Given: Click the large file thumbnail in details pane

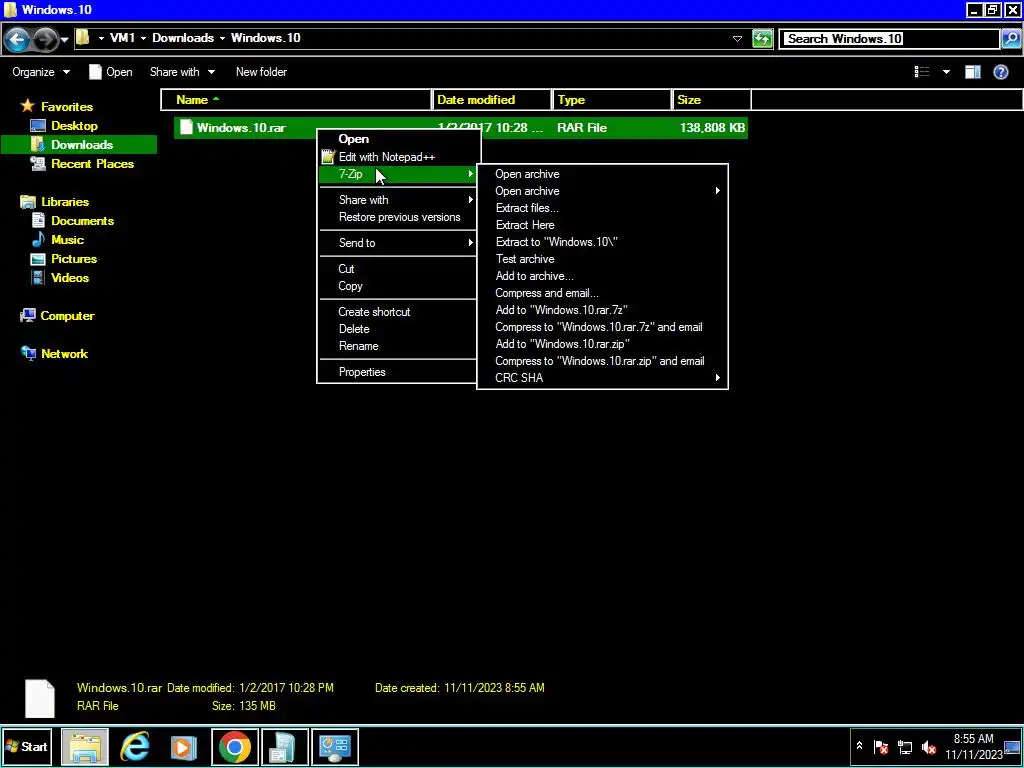Looking at the screenshot, I should (x=40, y=698).
